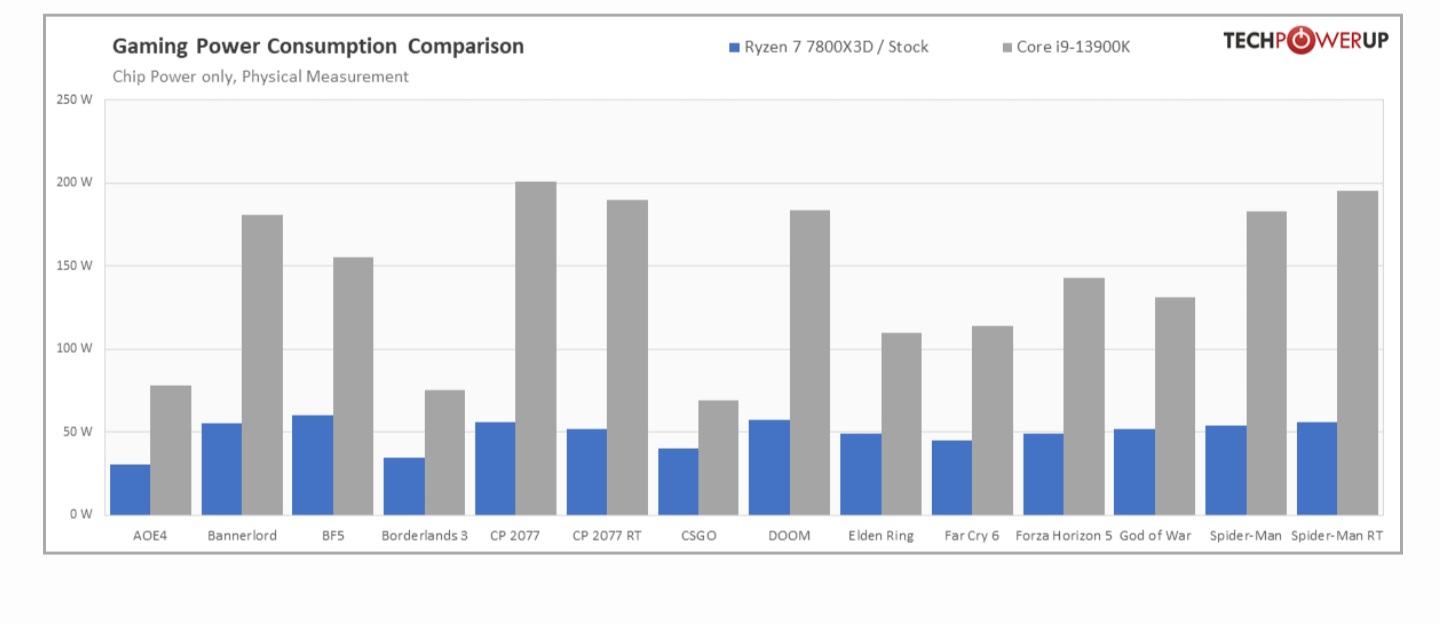
Task: Click the 'CP 2077' axis label
Action: [515, 535]
